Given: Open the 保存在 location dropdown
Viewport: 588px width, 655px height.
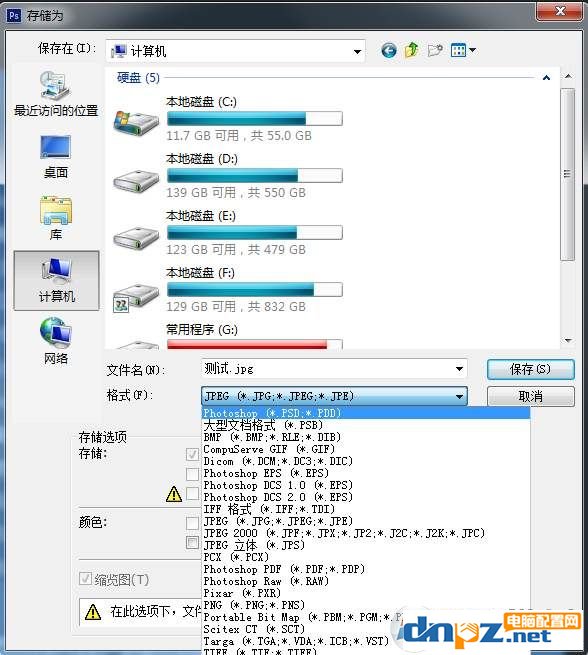Looking at the screenshot, I should pyautogui.click(x=236, y=51).
